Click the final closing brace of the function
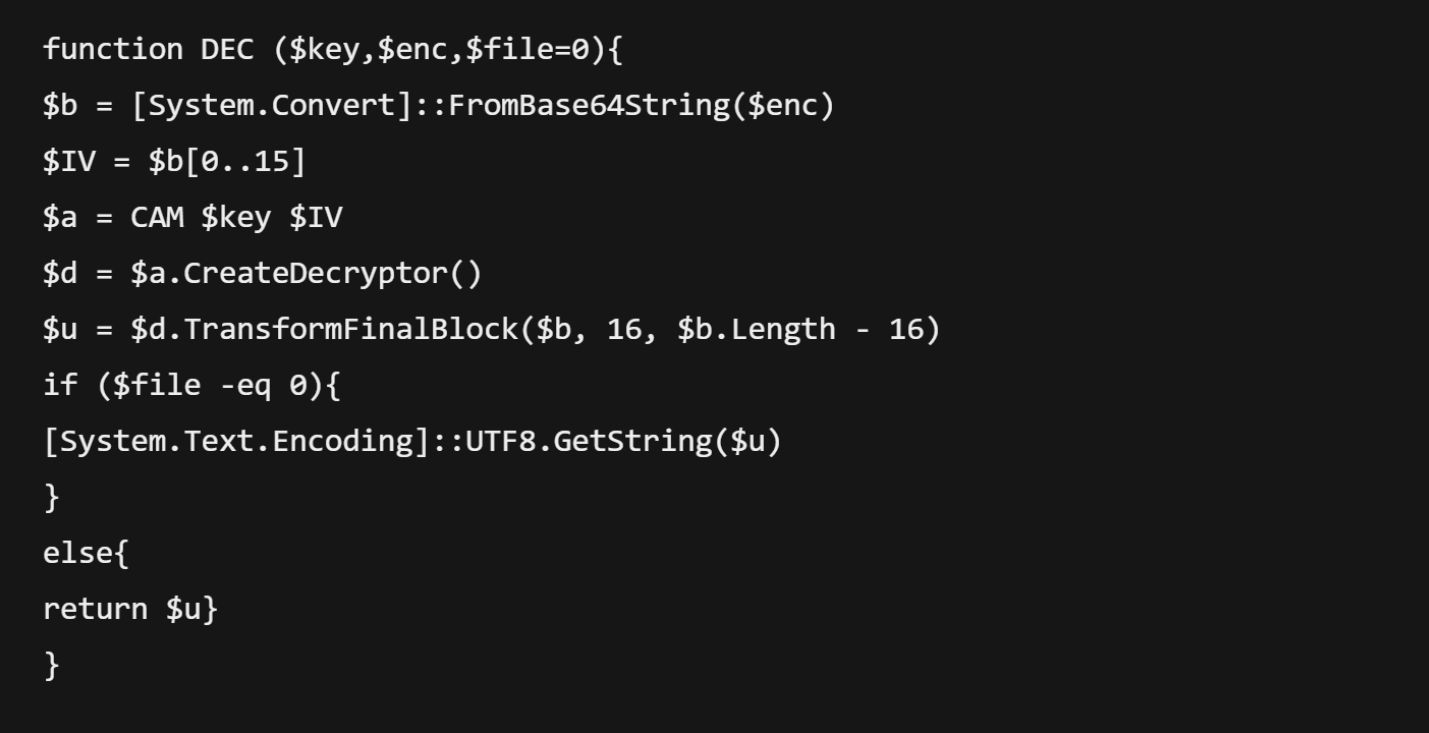 coord(52,665)
